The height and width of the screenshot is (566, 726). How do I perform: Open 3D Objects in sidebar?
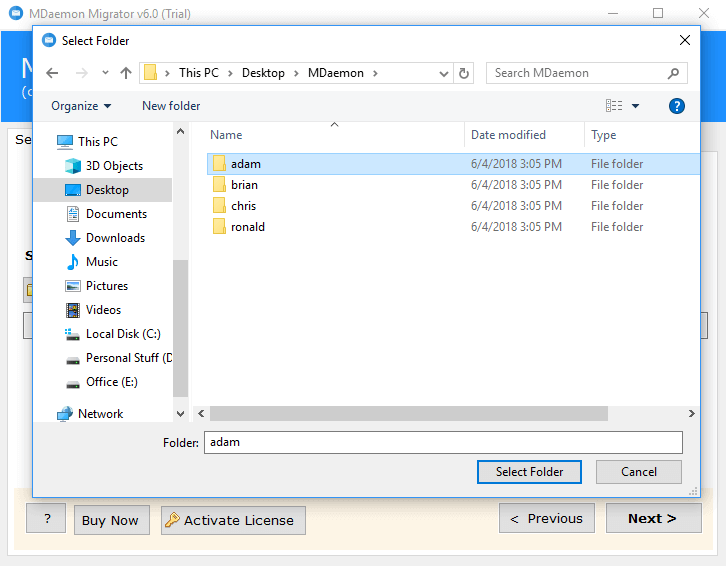pos(114,166)
